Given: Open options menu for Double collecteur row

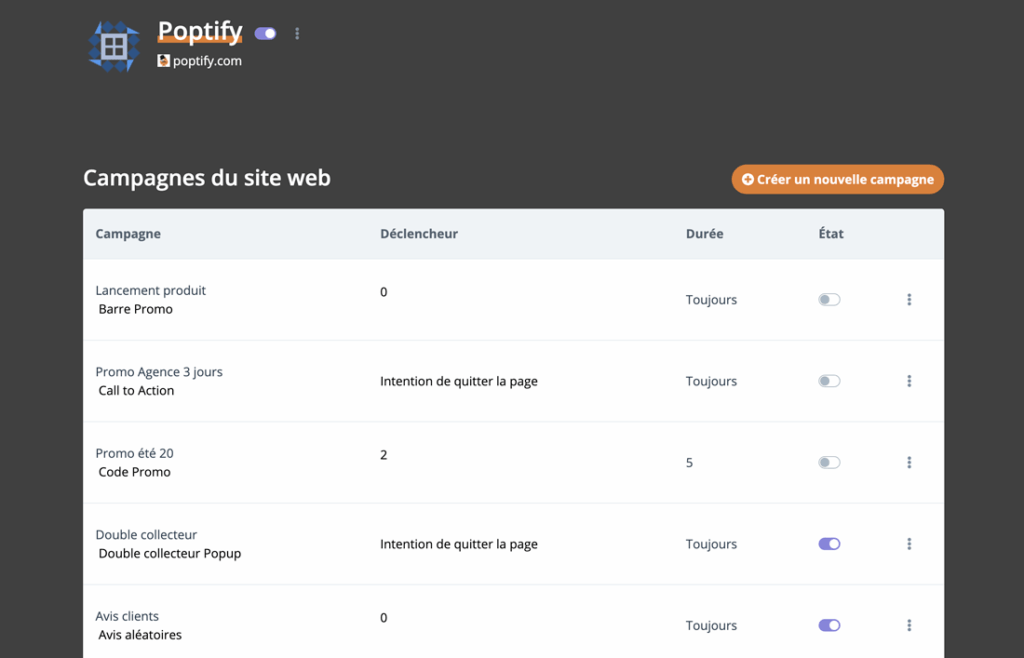Looking at the screenshot, I should (x=908, y=544).
